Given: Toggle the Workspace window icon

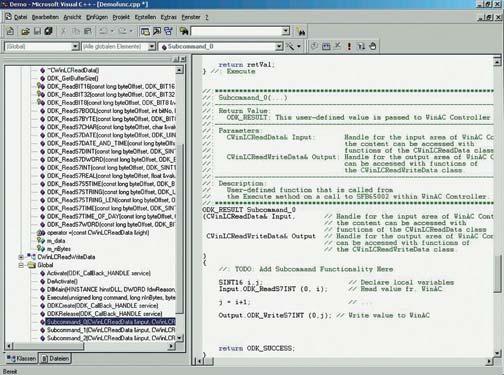Looking at the screenshot, I should tap(145, 31).
